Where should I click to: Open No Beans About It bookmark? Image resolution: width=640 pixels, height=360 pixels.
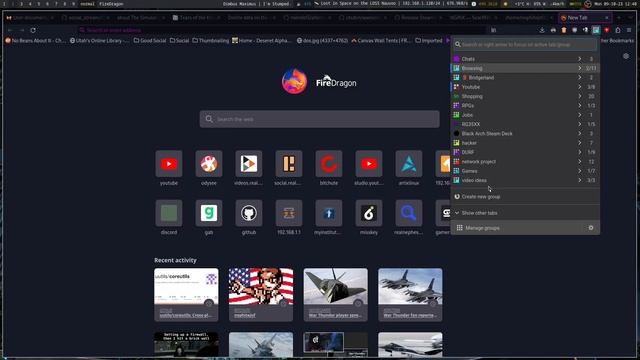coord(36,40)
